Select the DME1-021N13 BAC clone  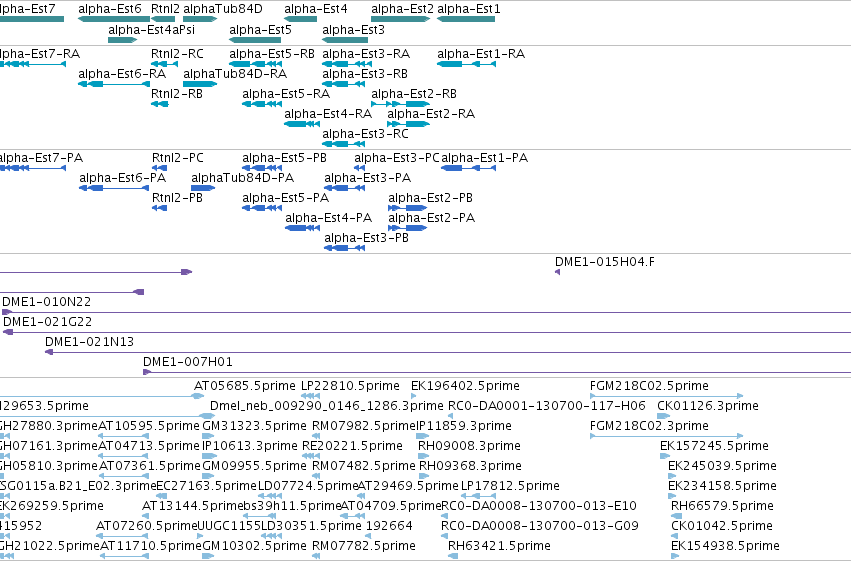[x=448, y=353]
